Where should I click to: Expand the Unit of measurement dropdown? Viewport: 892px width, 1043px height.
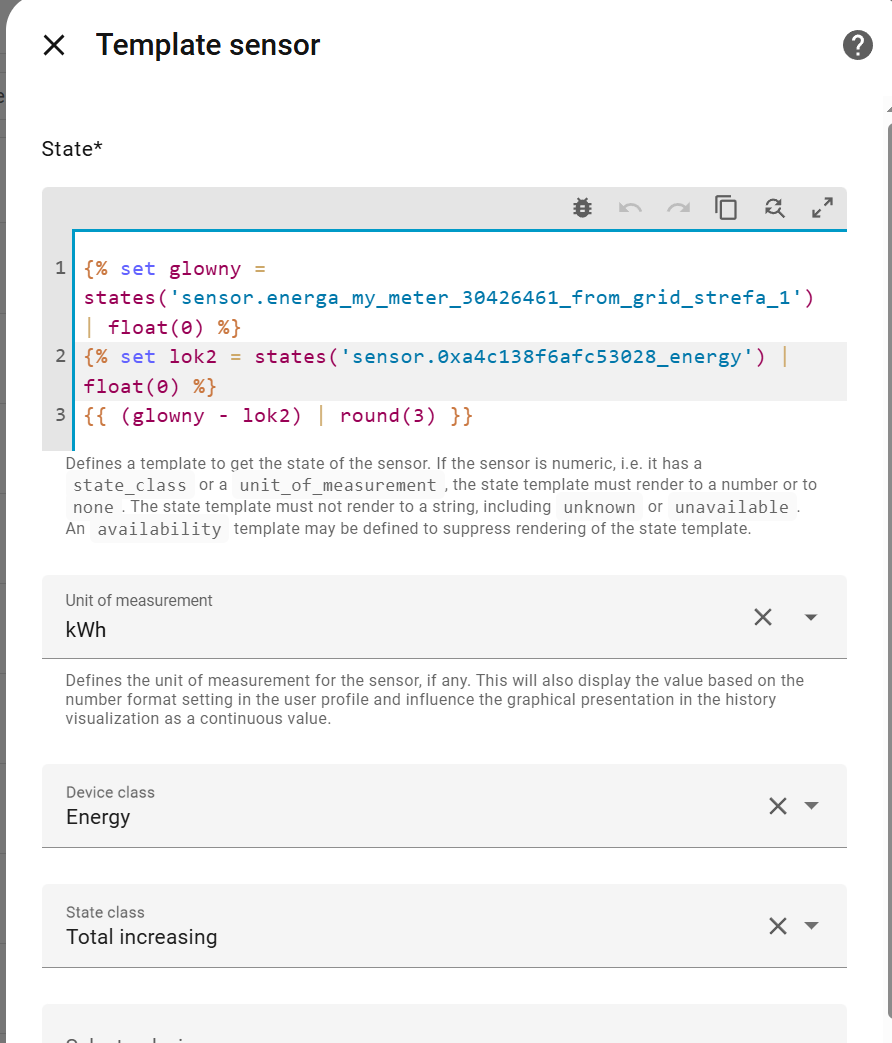coord(811,617)
